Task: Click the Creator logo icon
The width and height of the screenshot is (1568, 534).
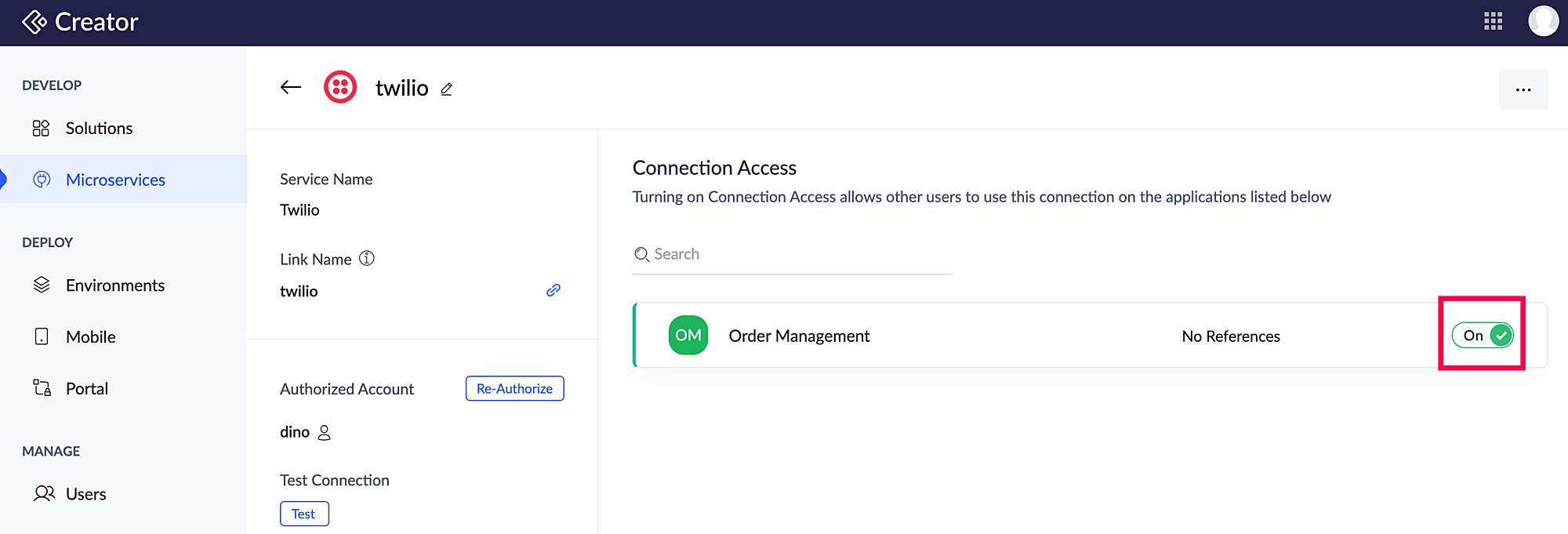Action: (34, 22)
